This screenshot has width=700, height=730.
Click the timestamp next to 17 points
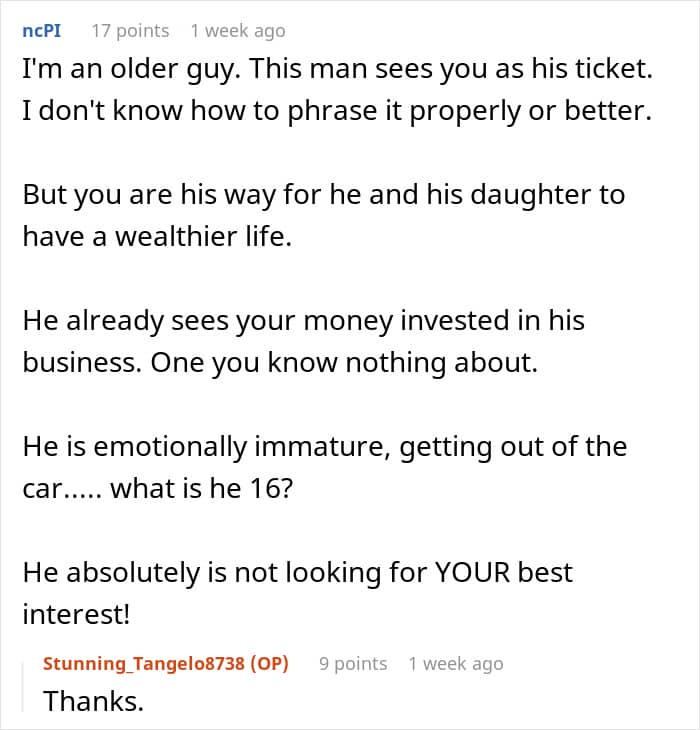tap(237, 31)
